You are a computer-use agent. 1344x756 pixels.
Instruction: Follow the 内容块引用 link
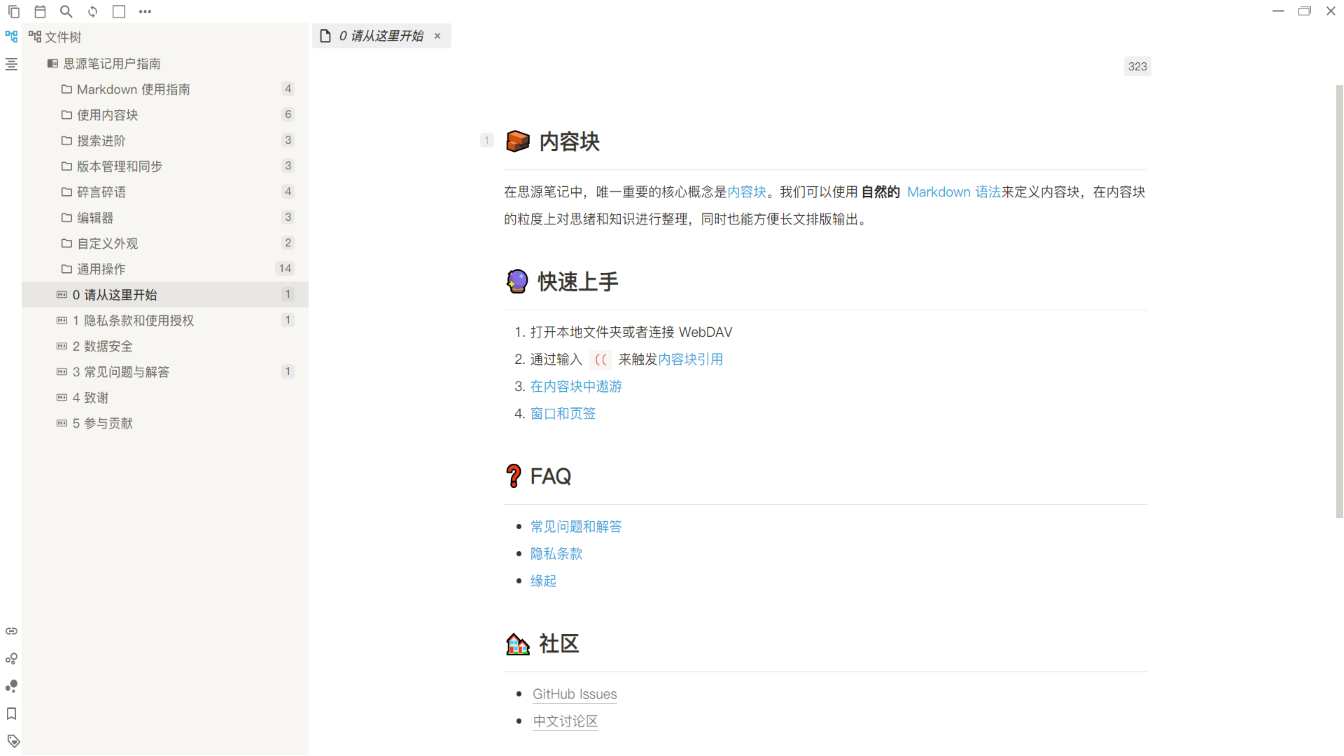(x=690, y=359)
